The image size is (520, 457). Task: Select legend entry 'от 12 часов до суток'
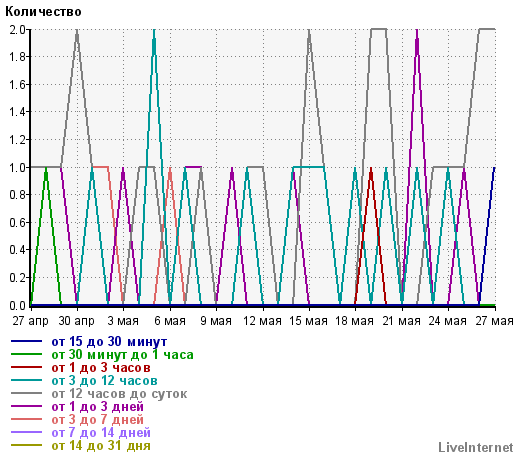119,393
